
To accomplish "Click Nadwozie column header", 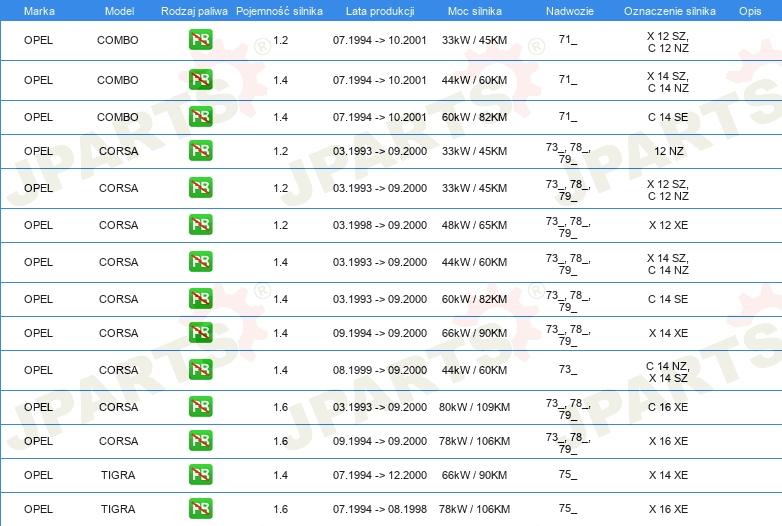I will pos(570,11).
